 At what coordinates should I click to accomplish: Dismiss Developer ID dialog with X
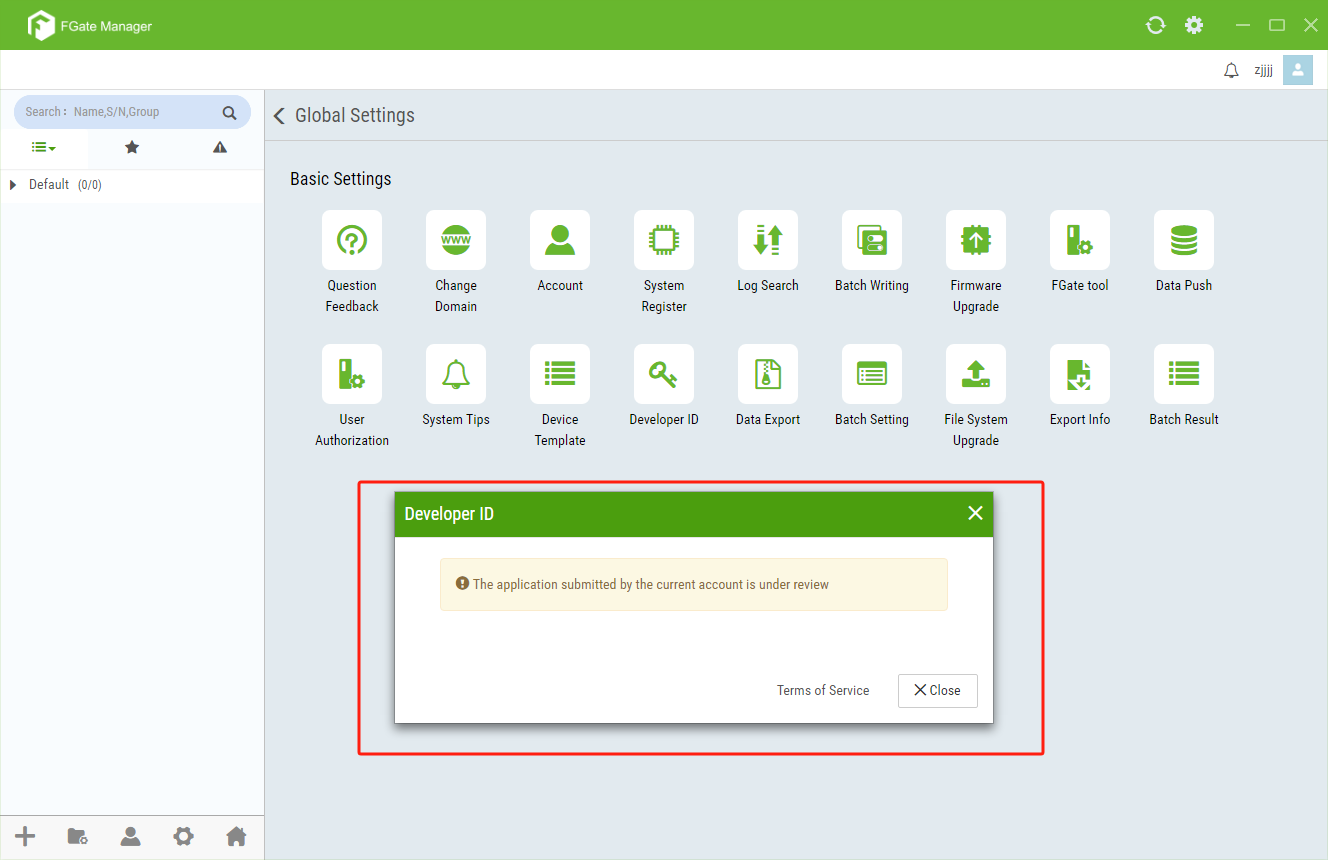[x=975, y=513]
